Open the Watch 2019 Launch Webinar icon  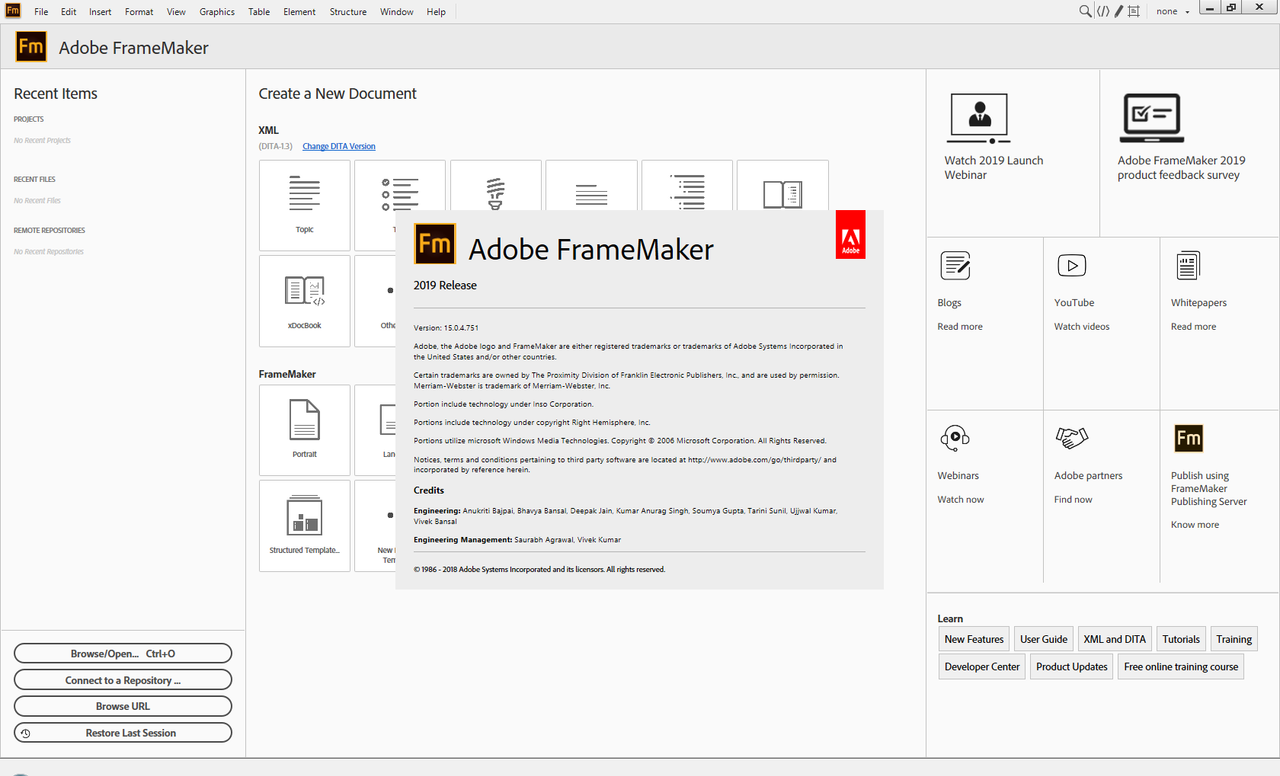[x=977, y=117]
